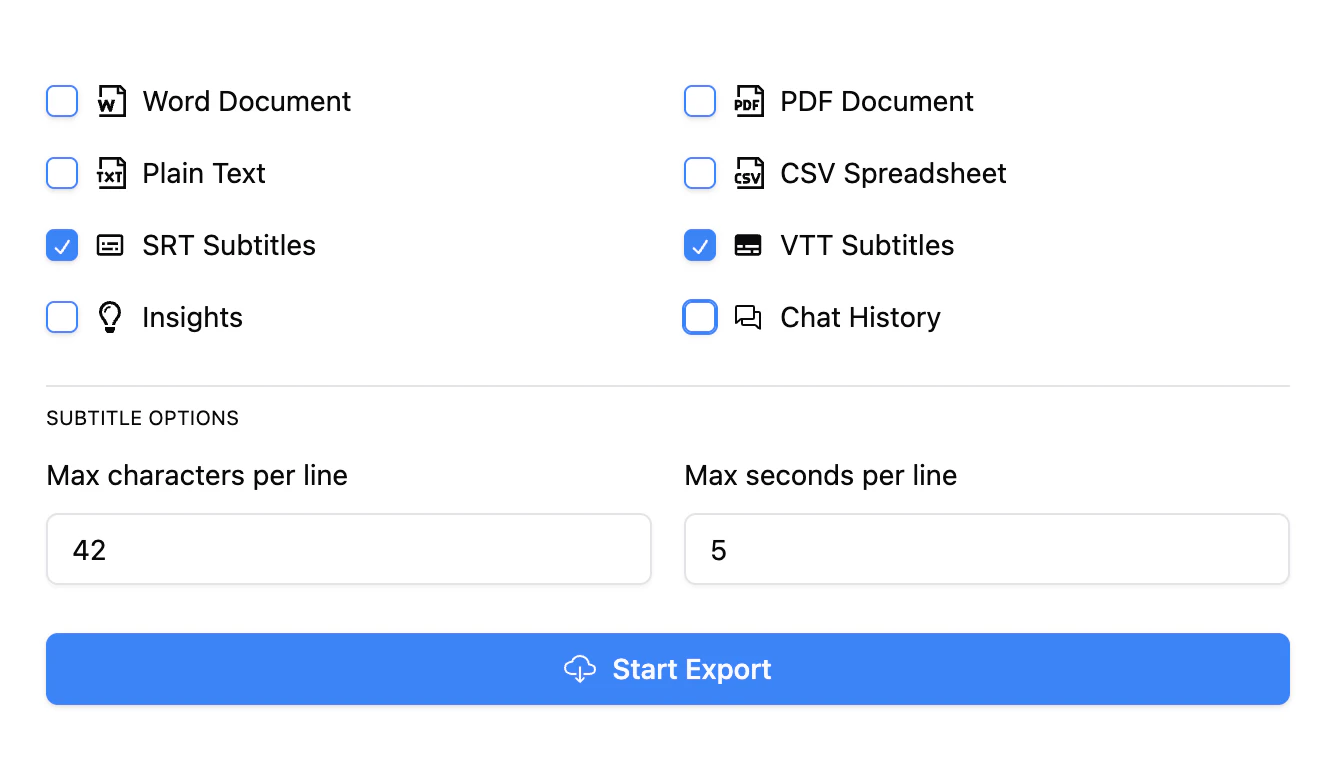
Task: Click the PDF Document file icon
Action: [748, 101]
